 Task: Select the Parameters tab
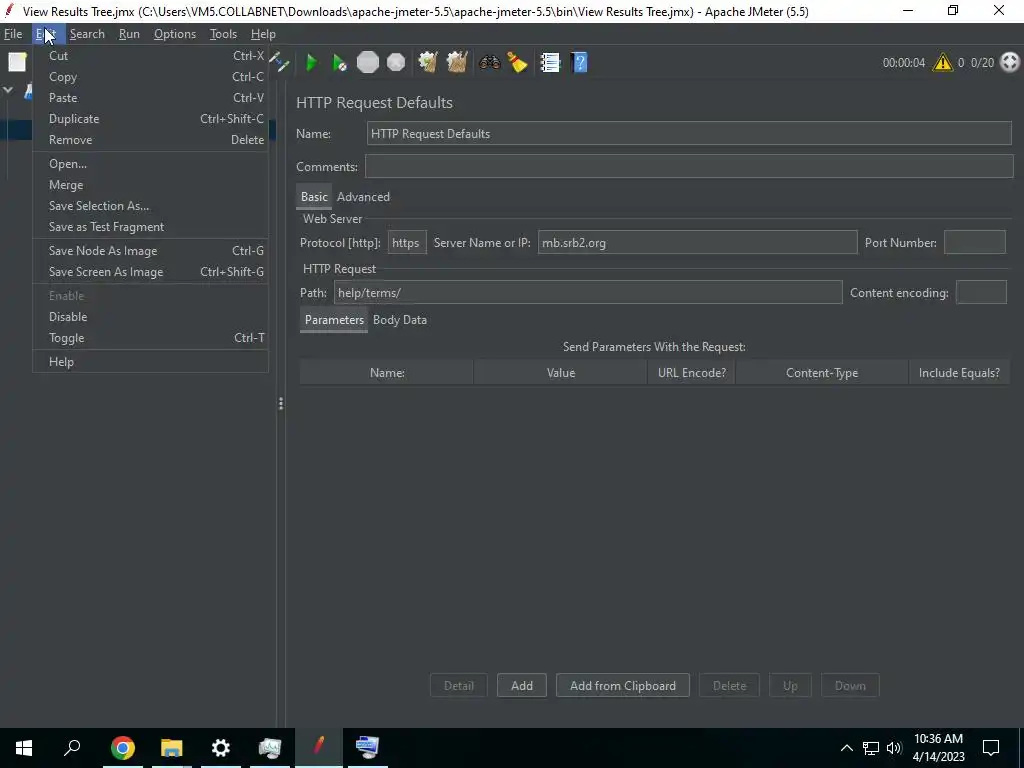click(334, 320)
